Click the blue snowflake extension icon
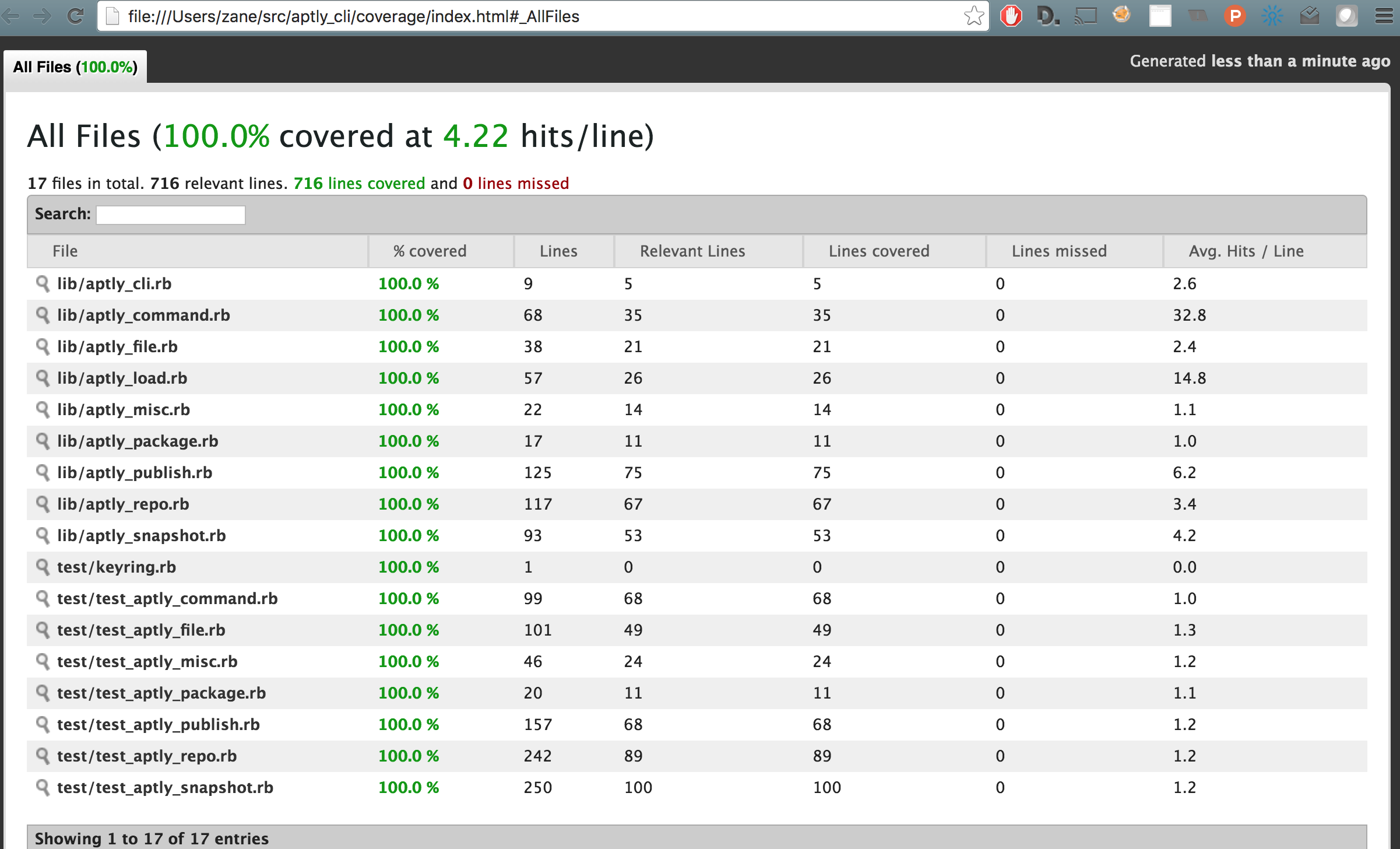The height and width of the screenshot is (849, 1400). (1272, 16)
